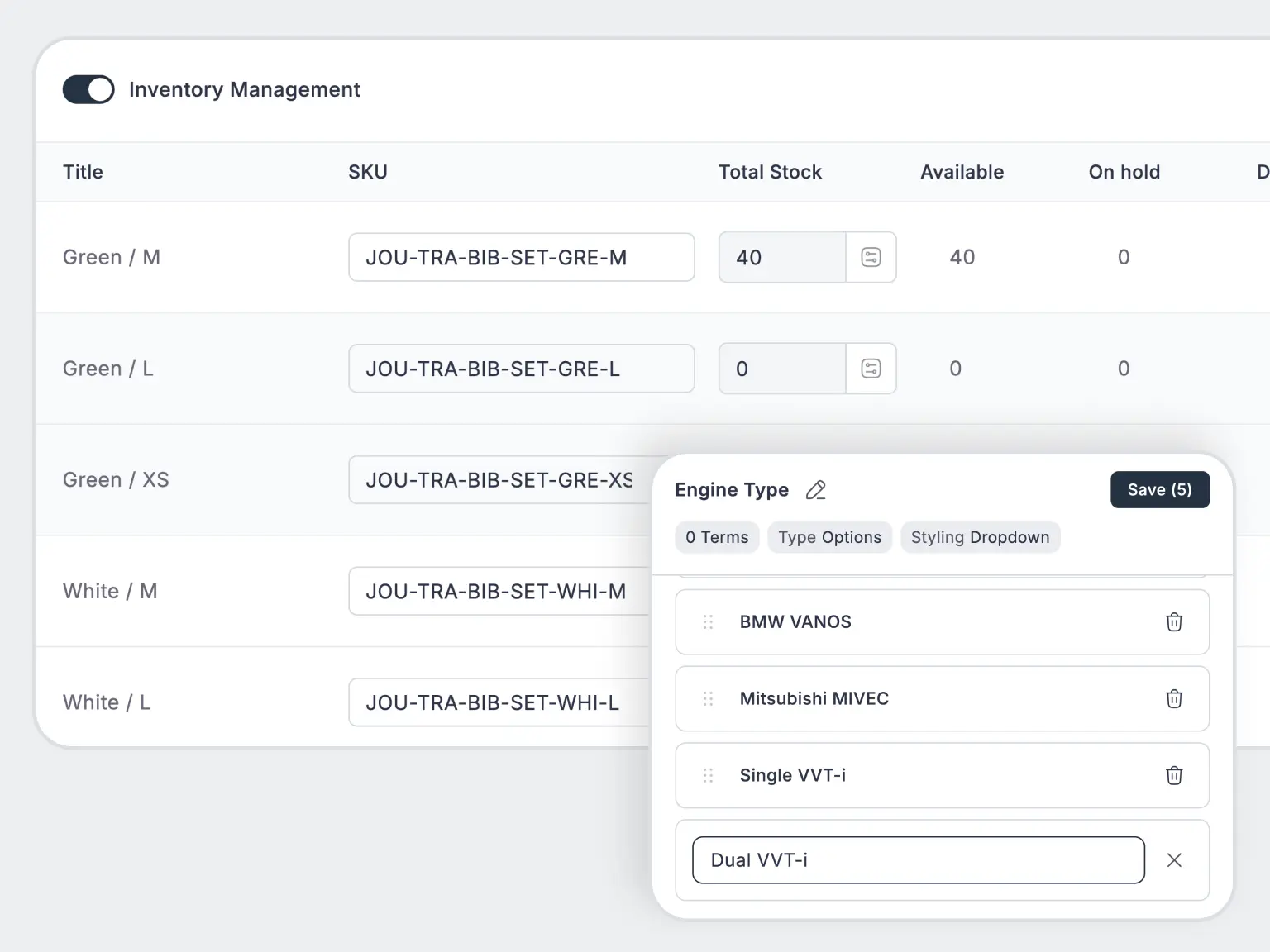The height and width of the screenshot is (952, 1270).
Task: Click the Save (5) button
Action: [1160, 489]
